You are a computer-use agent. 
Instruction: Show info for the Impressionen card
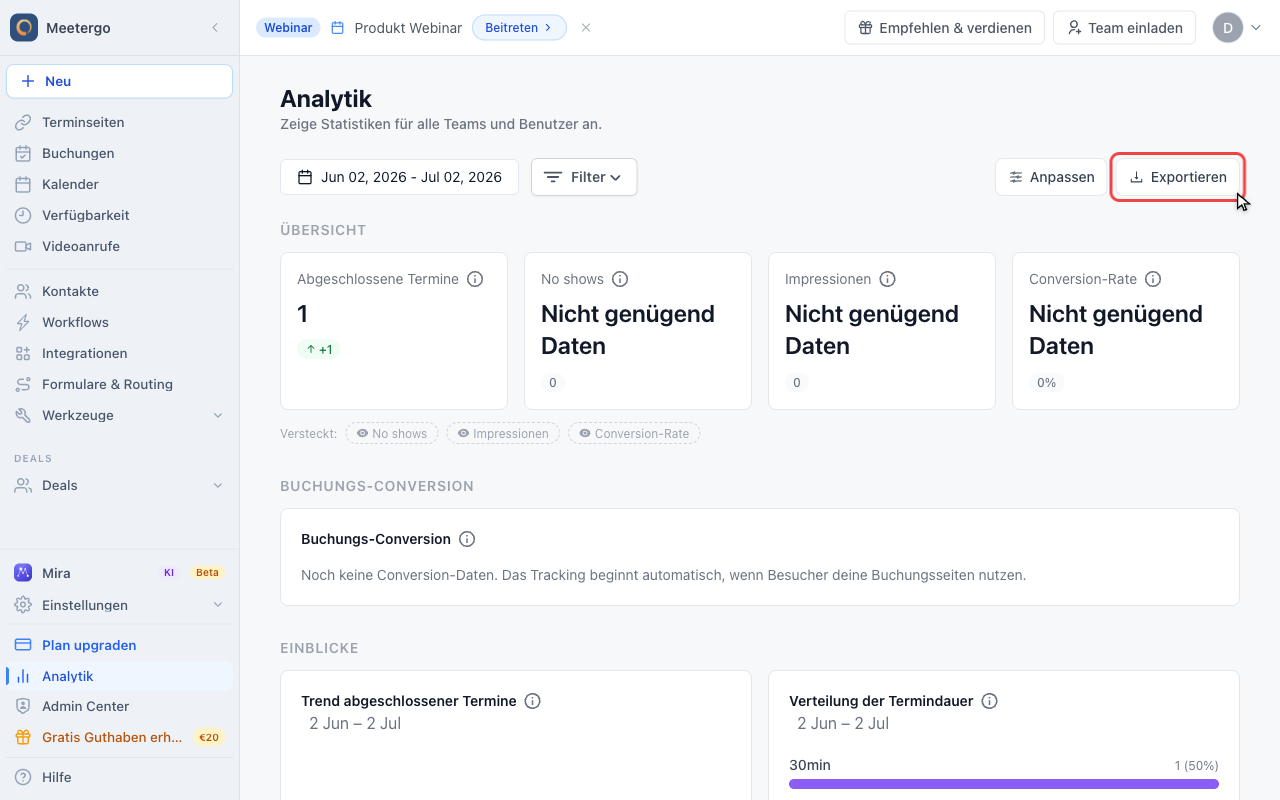[887, 279]
